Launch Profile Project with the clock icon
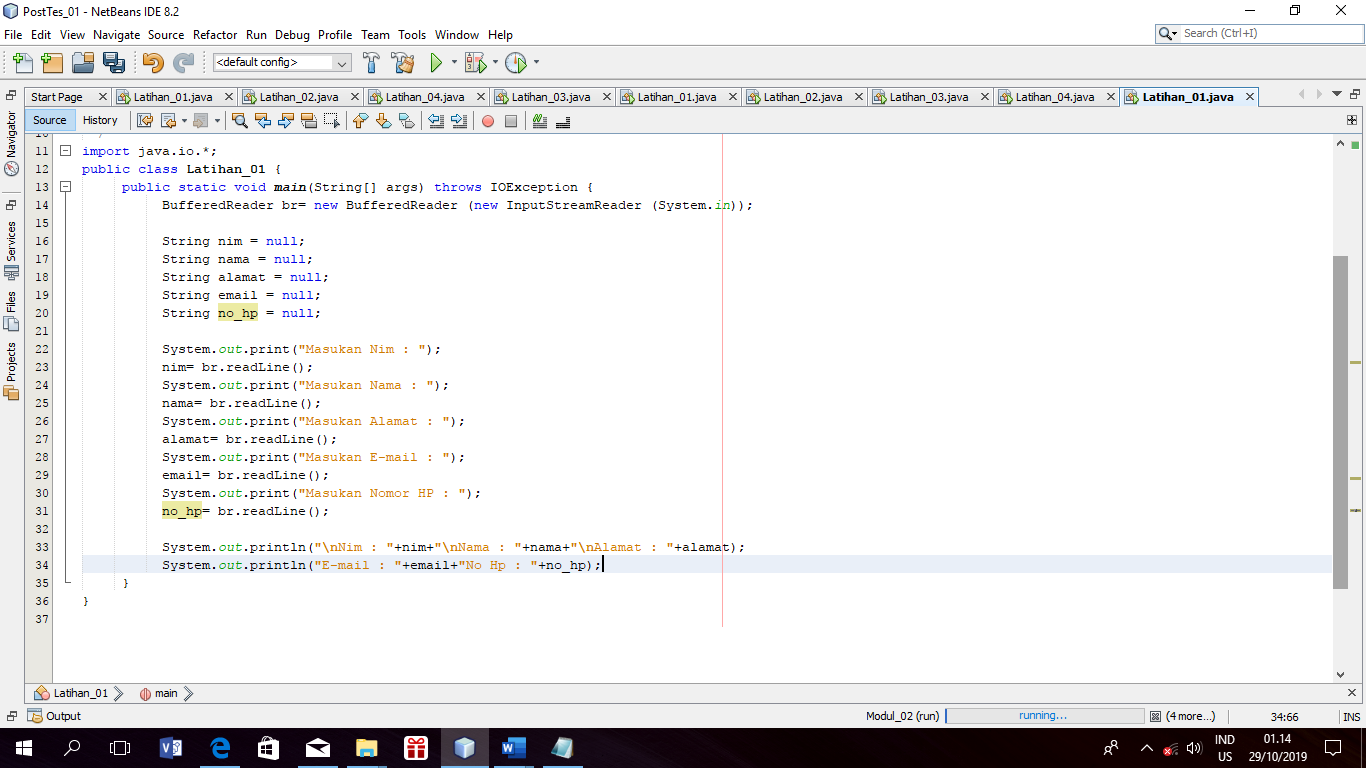The image size is (1366, 768). [515, 62]
